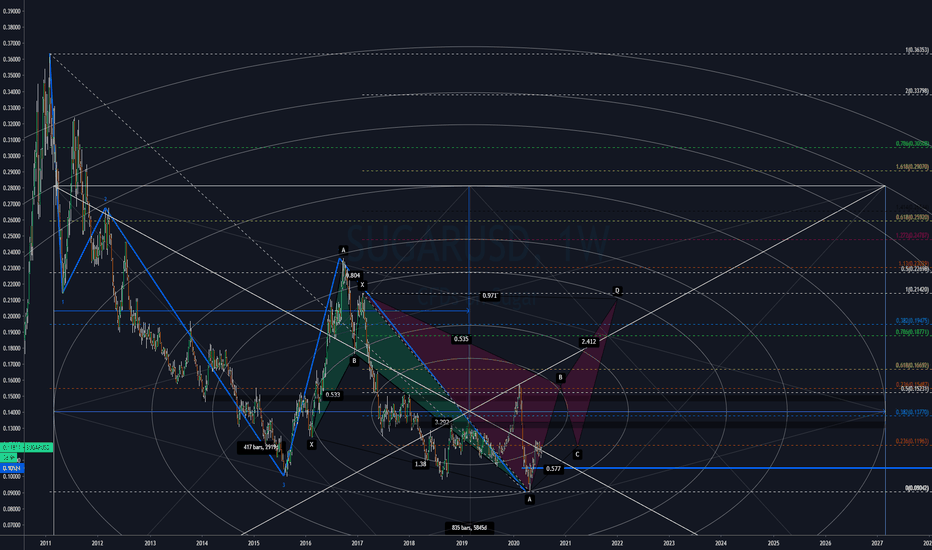Click the 1.272(0.24787) Fibonacci level label
The height and width of the screenshot is (550, 932).
tap(912, 236)
